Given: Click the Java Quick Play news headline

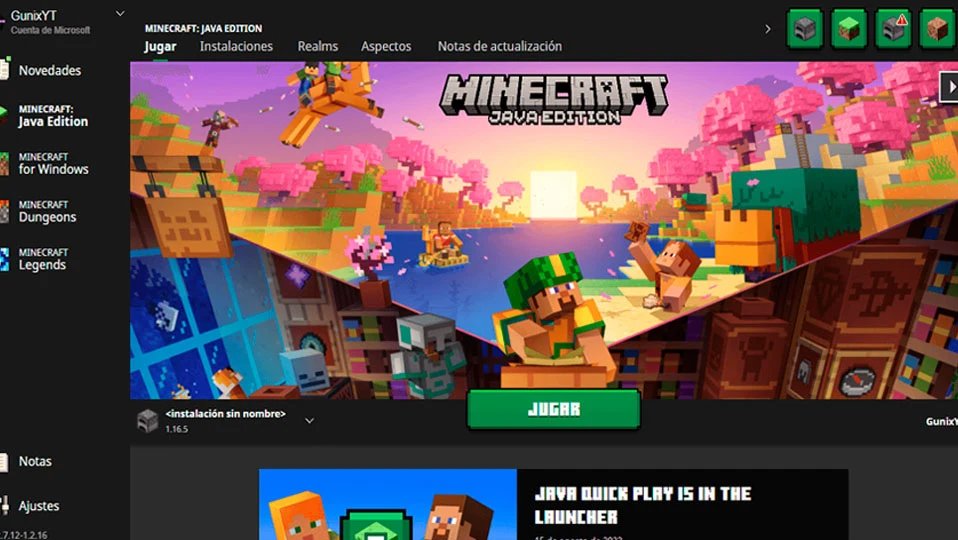Looking at the screenshot, I should coord(643,505).
